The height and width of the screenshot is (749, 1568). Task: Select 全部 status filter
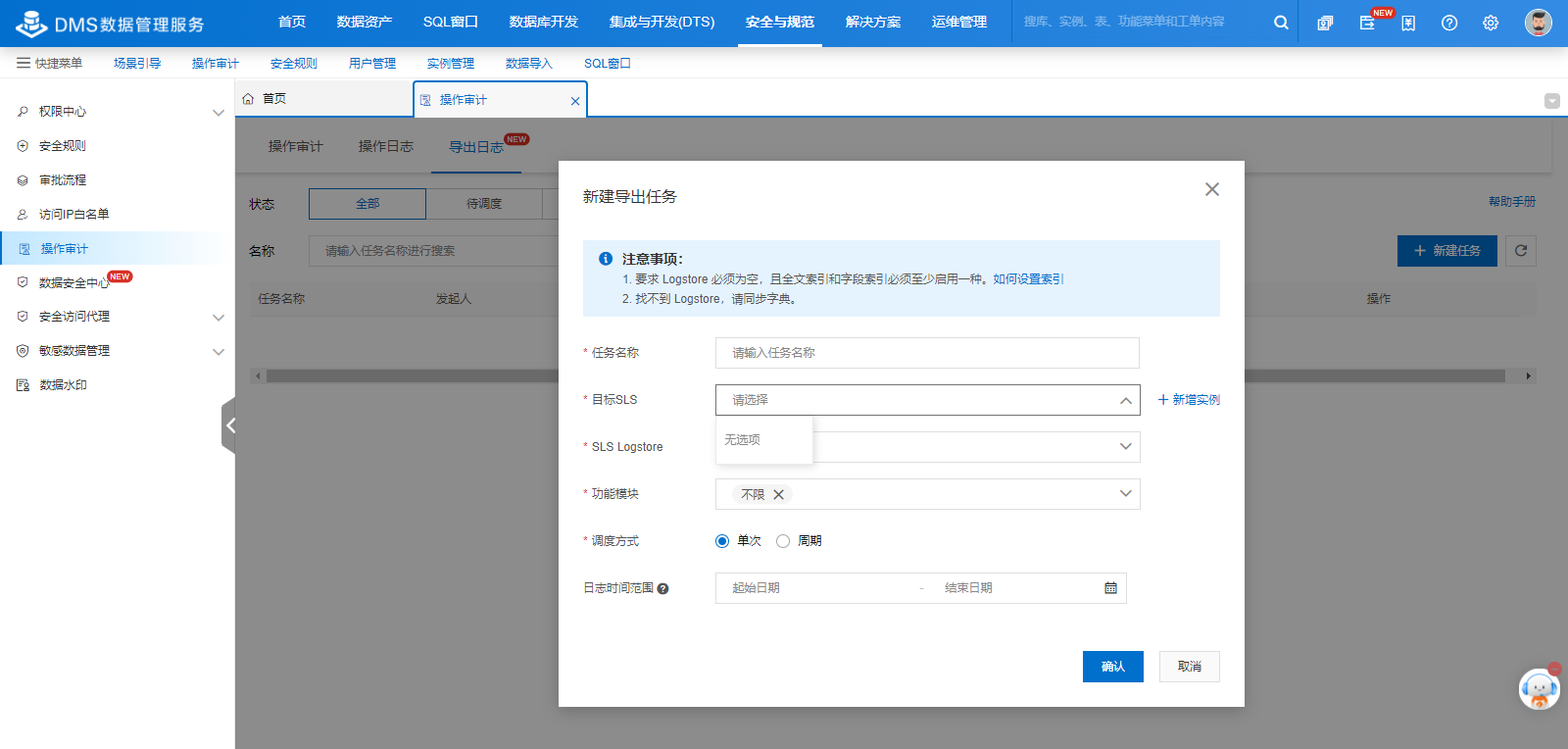point(367,204)
